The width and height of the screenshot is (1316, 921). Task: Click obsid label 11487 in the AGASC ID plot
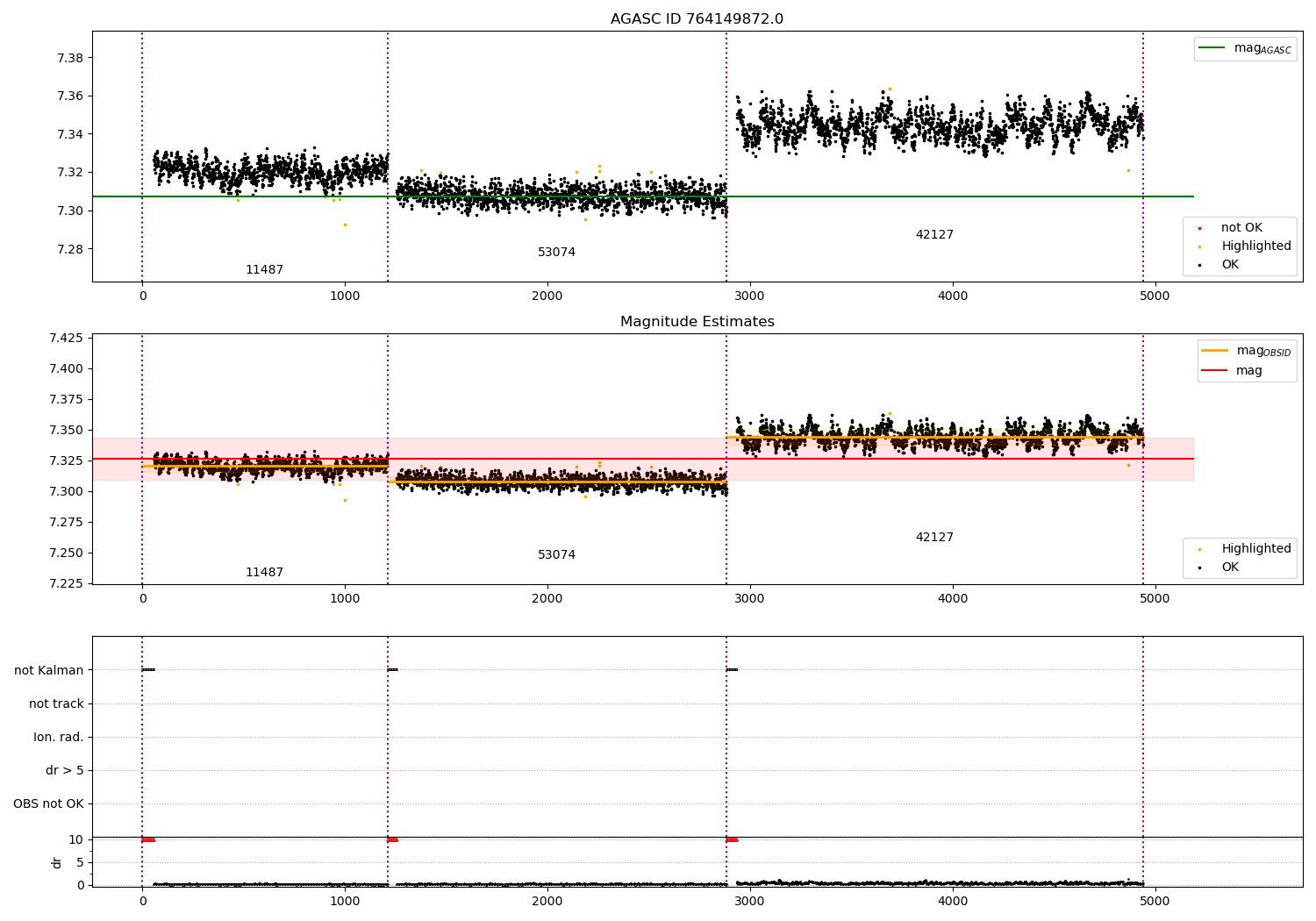264,270
